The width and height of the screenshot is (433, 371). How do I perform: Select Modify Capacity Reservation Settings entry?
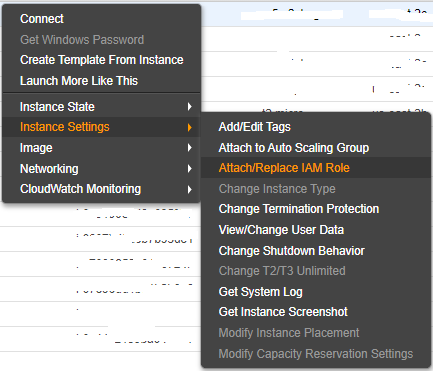pyautogui.click(x=316, y=354)
